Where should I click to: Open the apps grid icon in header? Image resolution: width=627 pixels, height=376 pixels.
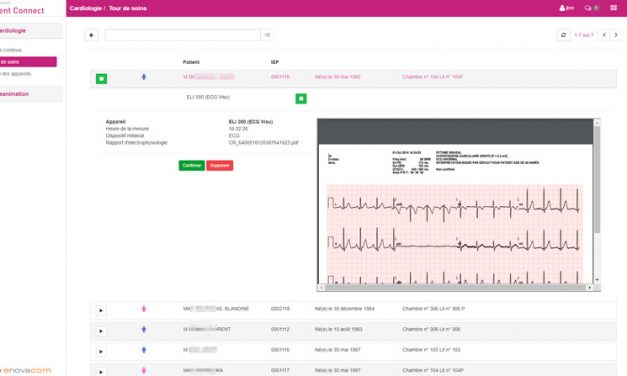coord(613,8)
